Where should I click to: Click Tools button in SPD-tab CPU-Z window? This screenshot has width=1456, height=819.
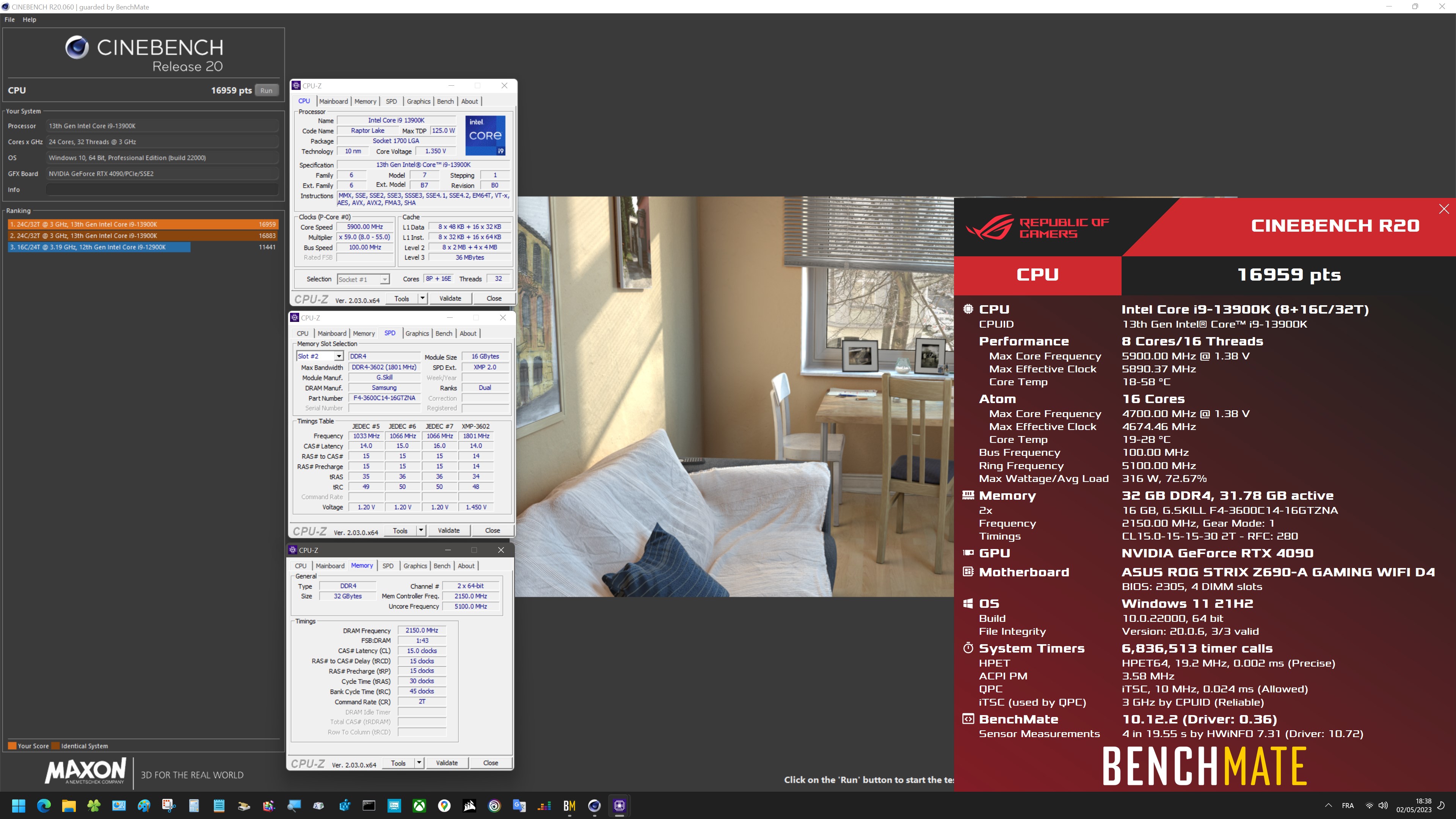[400, 530]
